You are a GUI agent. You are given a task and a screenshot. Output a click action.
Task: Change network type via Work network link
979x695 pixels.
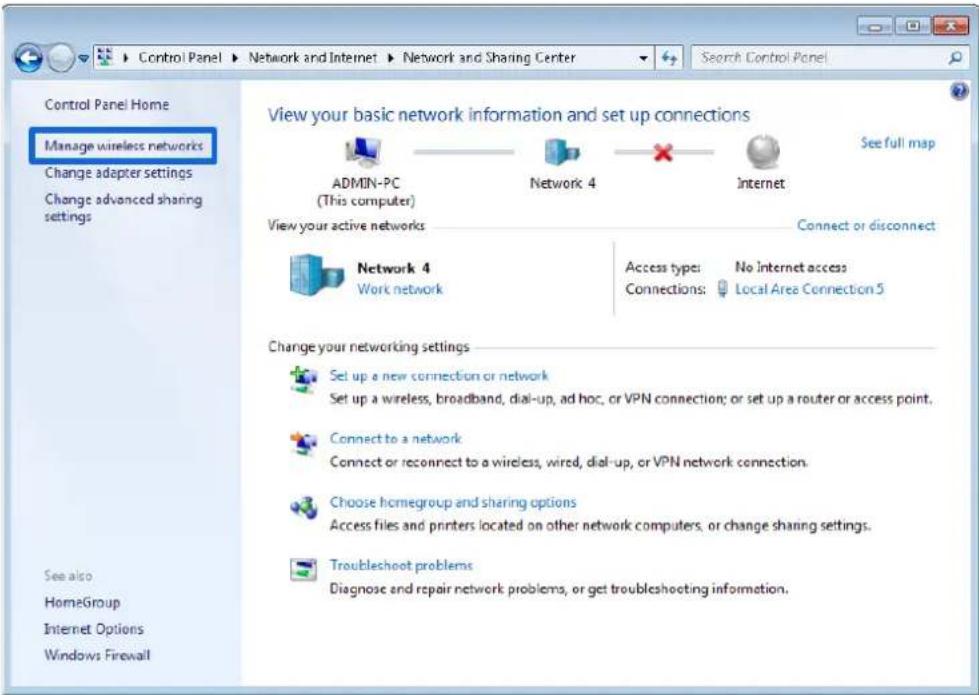(x=400, y=289)
